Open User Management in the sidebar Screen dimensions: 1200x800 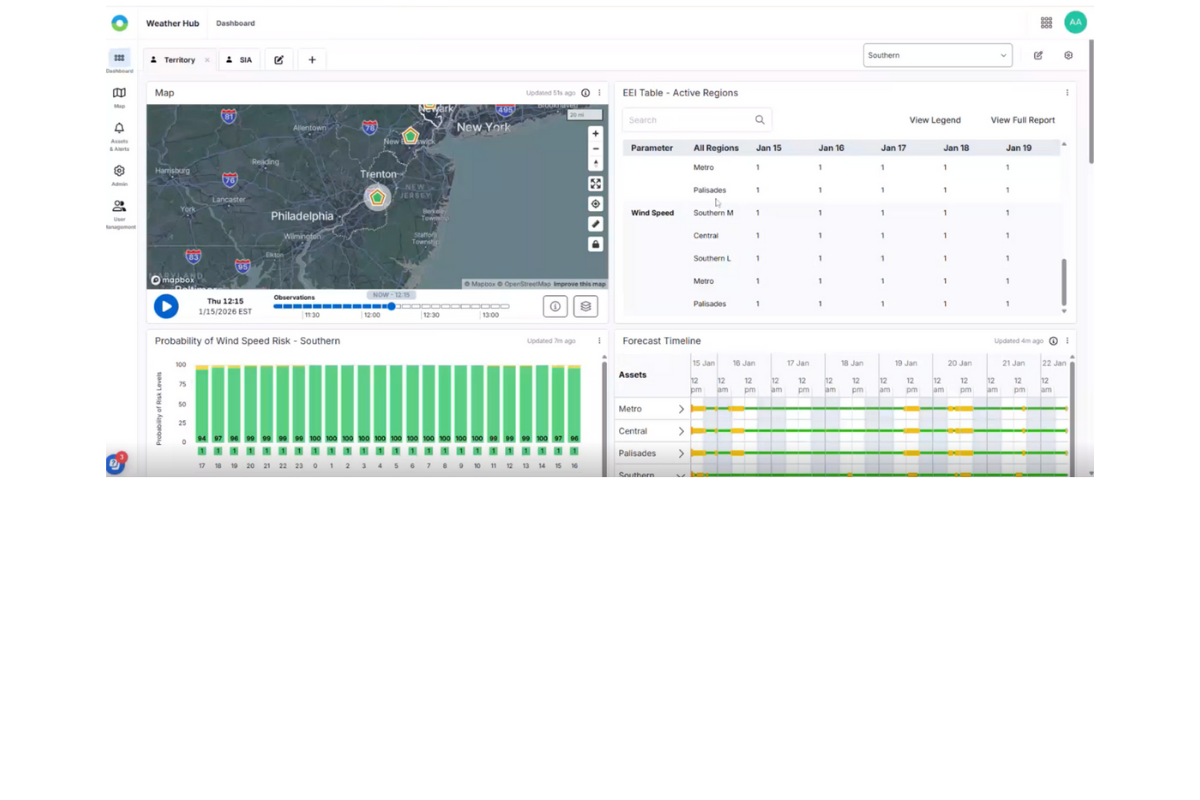[119, 211]
